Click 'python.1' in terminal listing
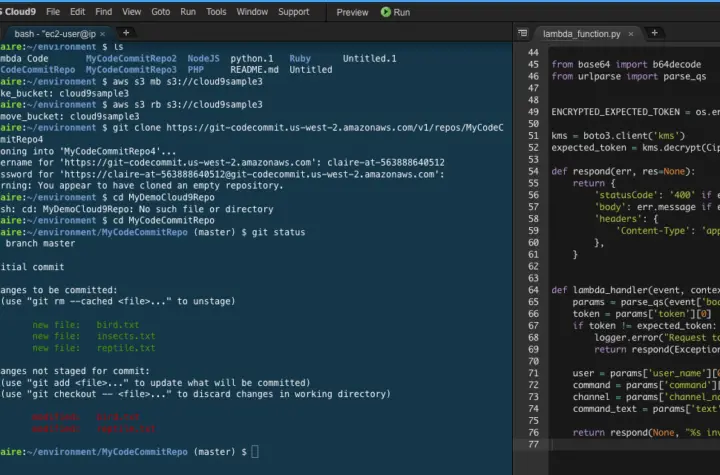 pyautogui.click(x=252, y=58)
